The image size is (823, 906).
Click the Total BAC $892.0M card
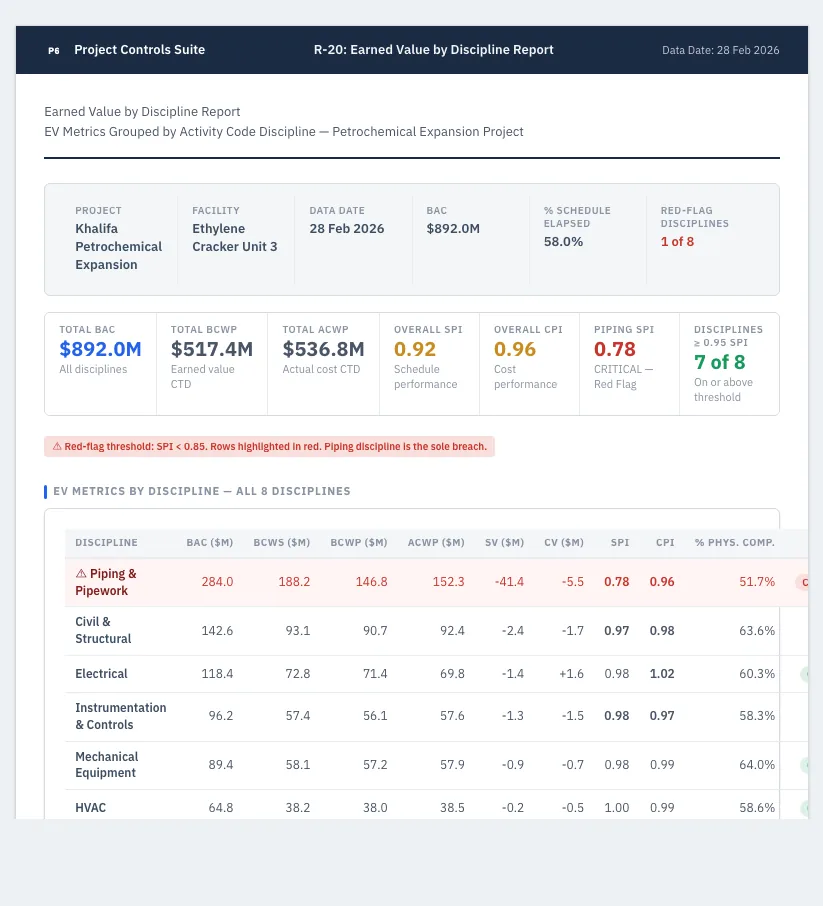coord(101,364)
